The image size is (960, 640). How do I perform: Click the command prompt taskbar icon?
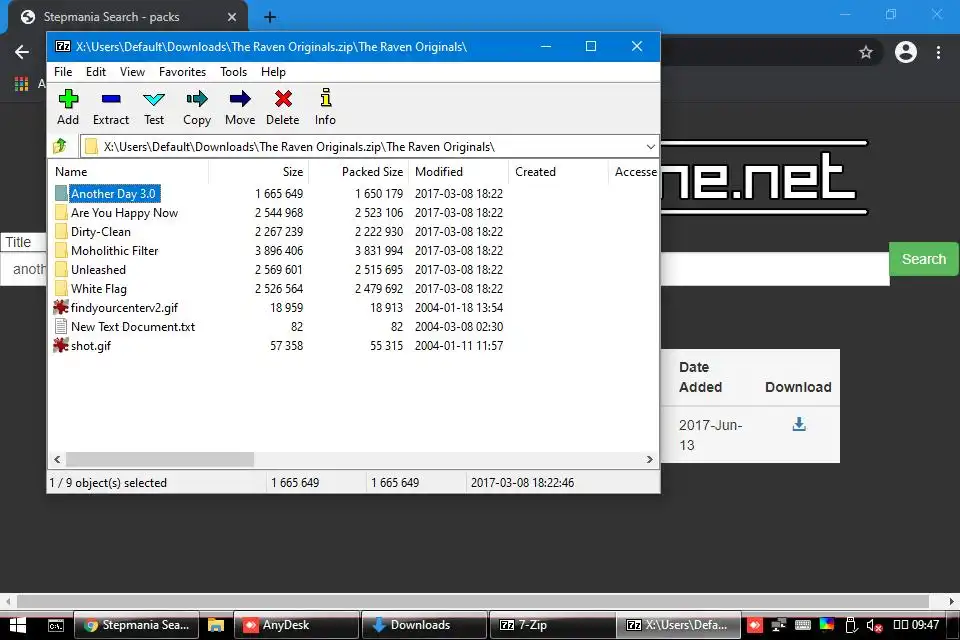click(56, 625)
